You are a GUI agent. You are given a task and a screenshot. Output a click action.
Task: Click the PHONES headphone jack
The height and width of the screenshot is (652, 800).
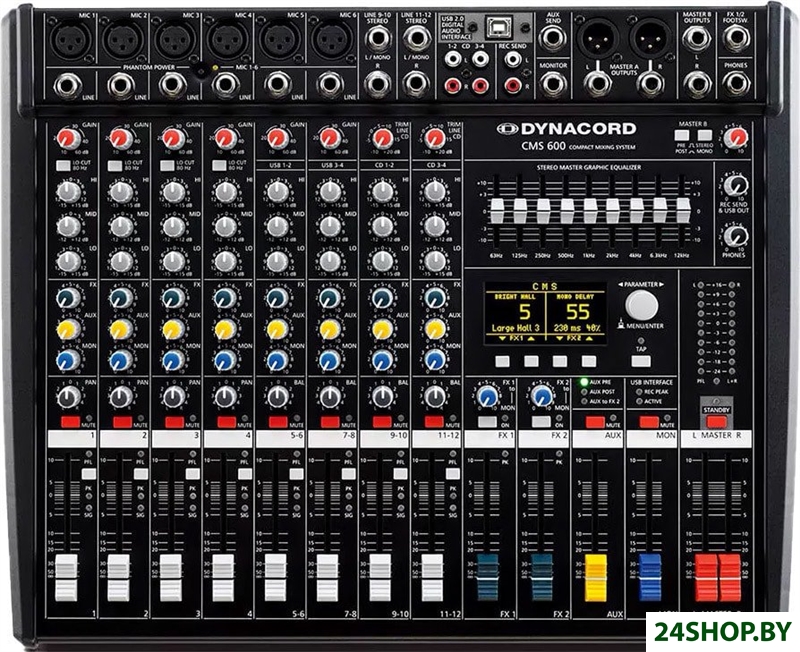point(737,84)
